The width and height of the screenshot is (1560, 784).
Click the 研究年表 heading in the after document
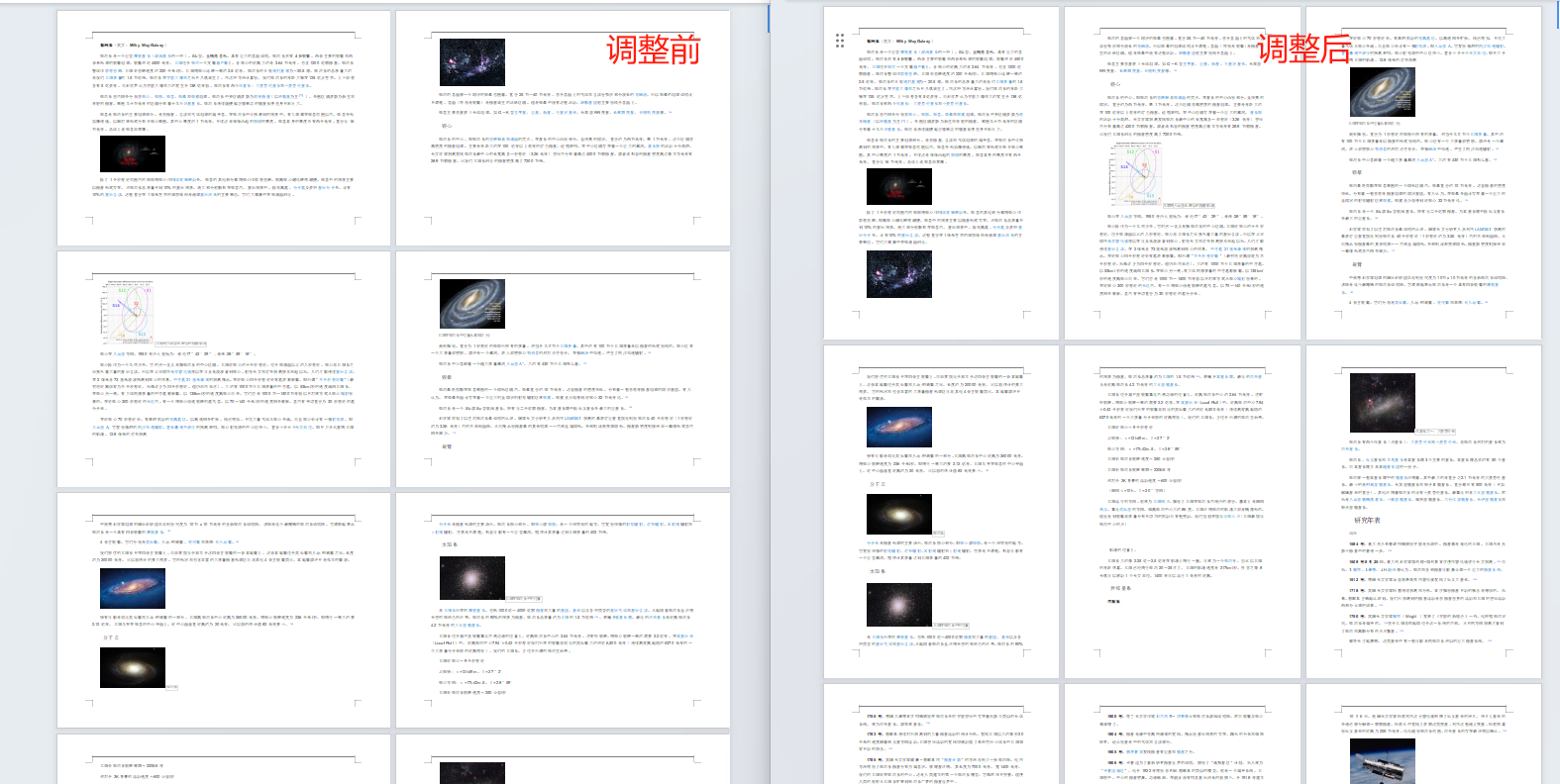point(1368,520)
